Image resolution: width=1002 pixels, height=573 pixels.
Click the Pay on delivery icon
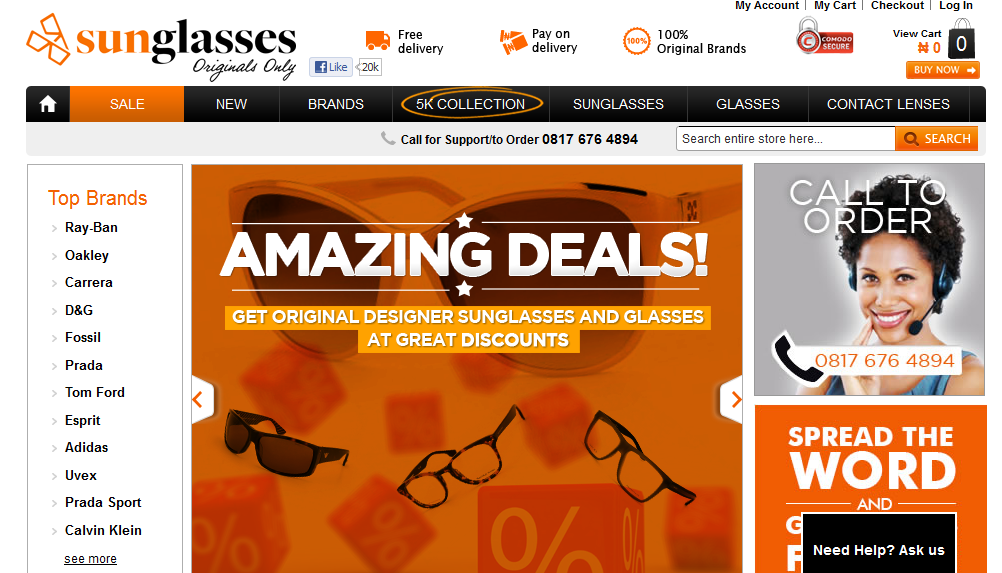(x=513, y=42)
